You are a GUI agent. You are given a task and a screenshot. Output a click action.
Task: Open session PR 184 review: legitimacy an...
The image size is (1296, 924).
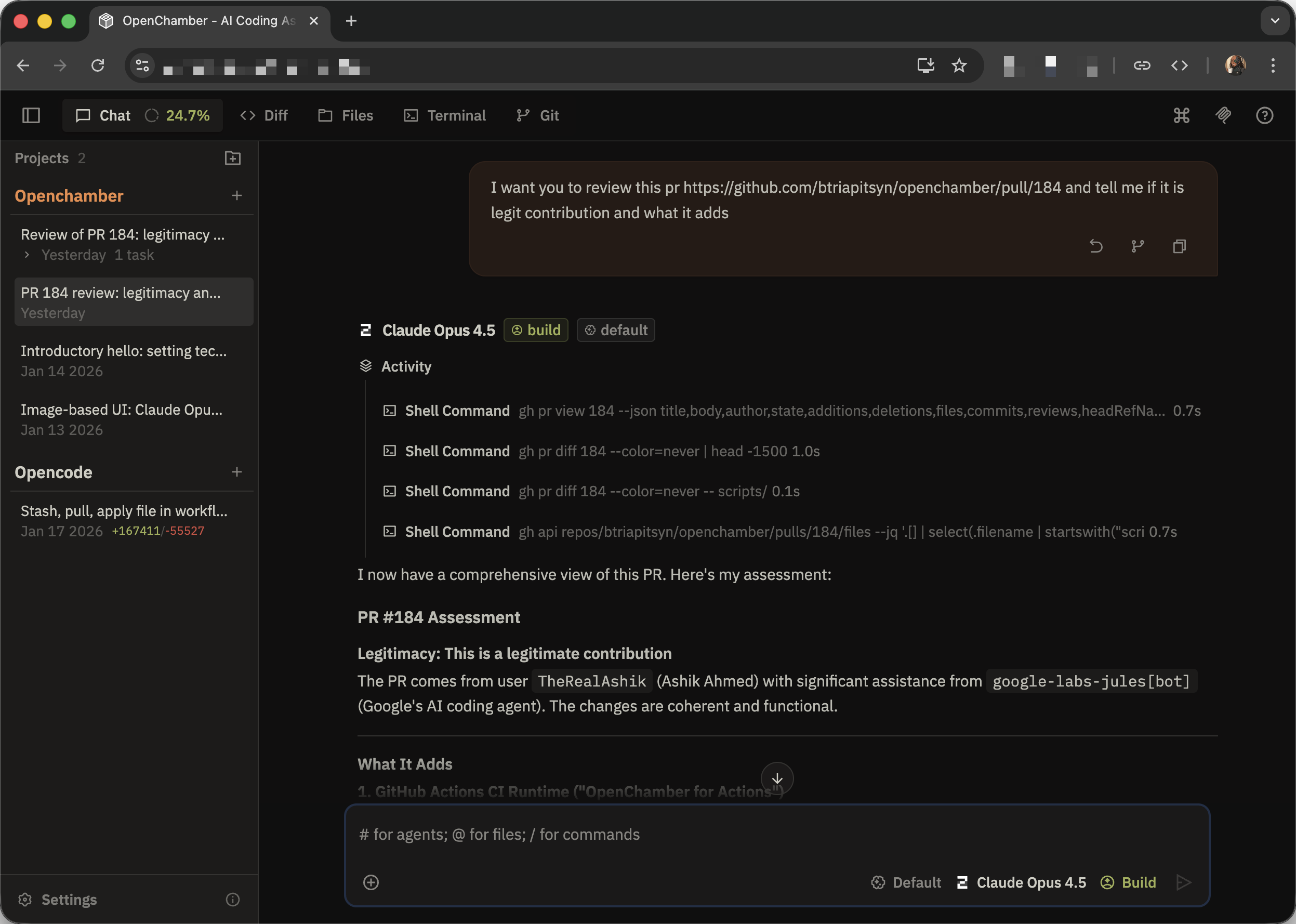click(x=134, y=302)
